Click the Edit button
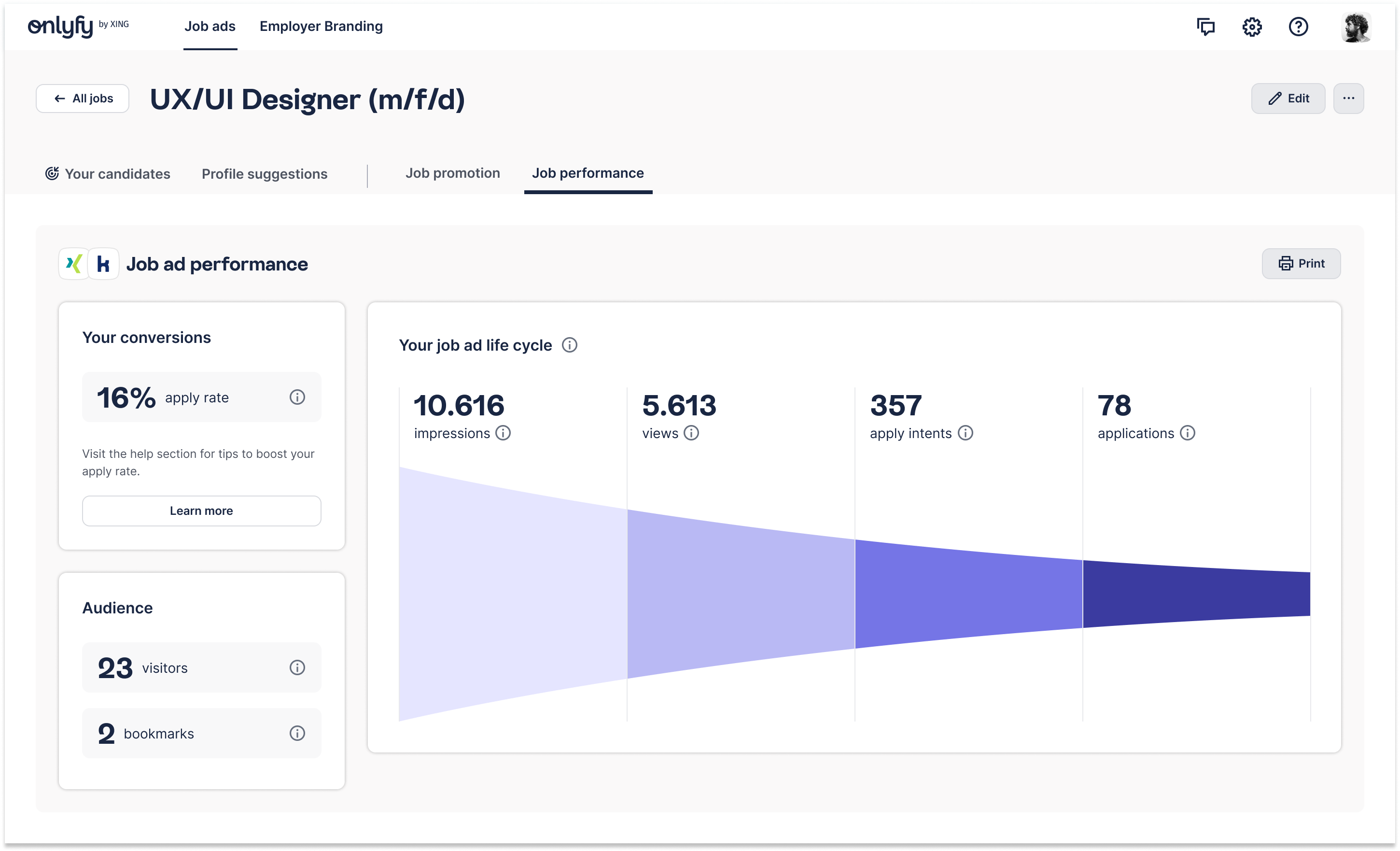 [x=1288, y=99]
